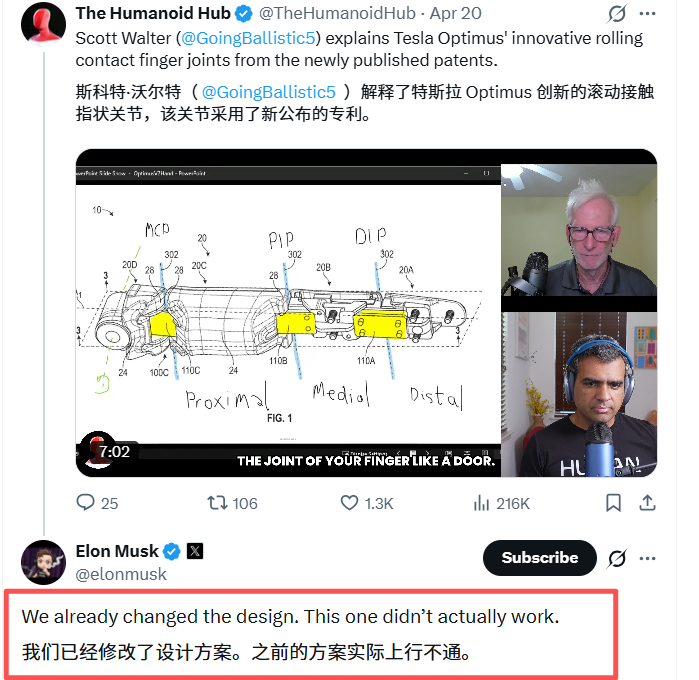Open Elon Musk's profile avatar

point(44,562)
